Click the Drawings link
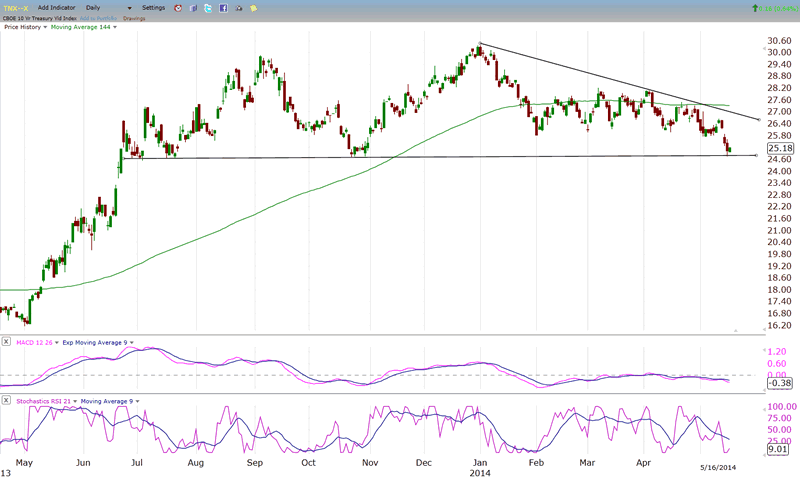This screenshot has width=800, height=478. [134, 18]
